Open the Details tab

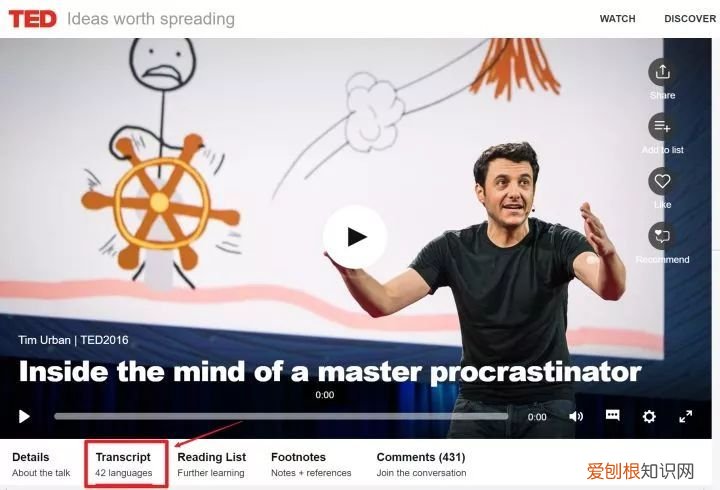point(41,464)
